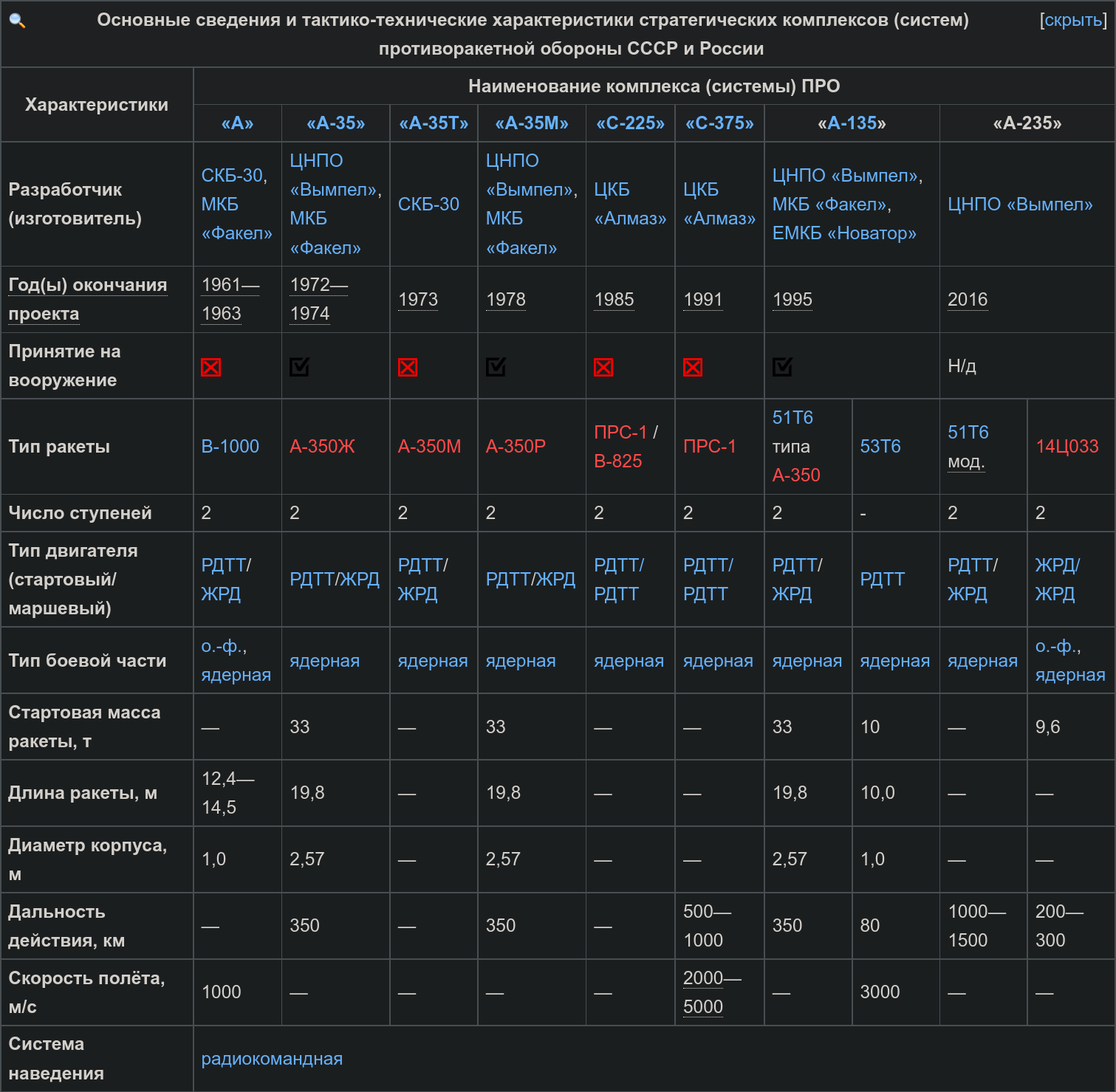Screen dimensions: 1116x1092
Task: Select the year 1991 cell
Action: [703, 300]
